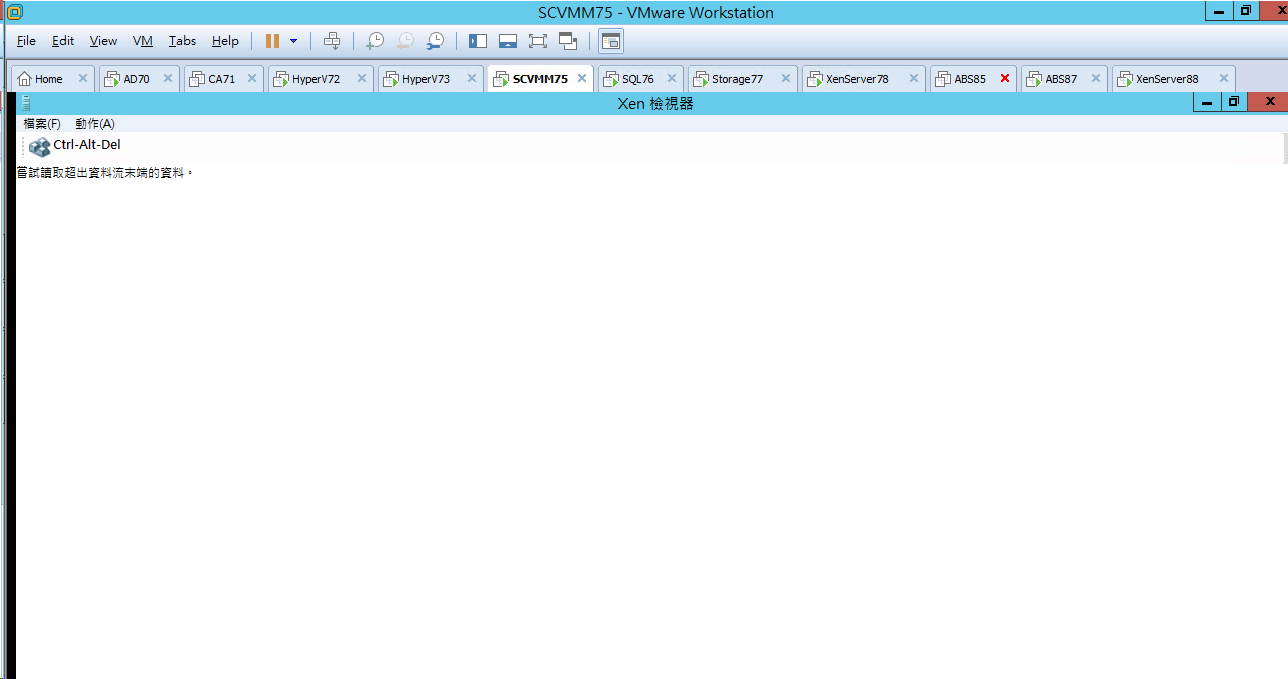Select the SCVMM75 tab
Viewport: 1288px width, 679px height.
540,79
